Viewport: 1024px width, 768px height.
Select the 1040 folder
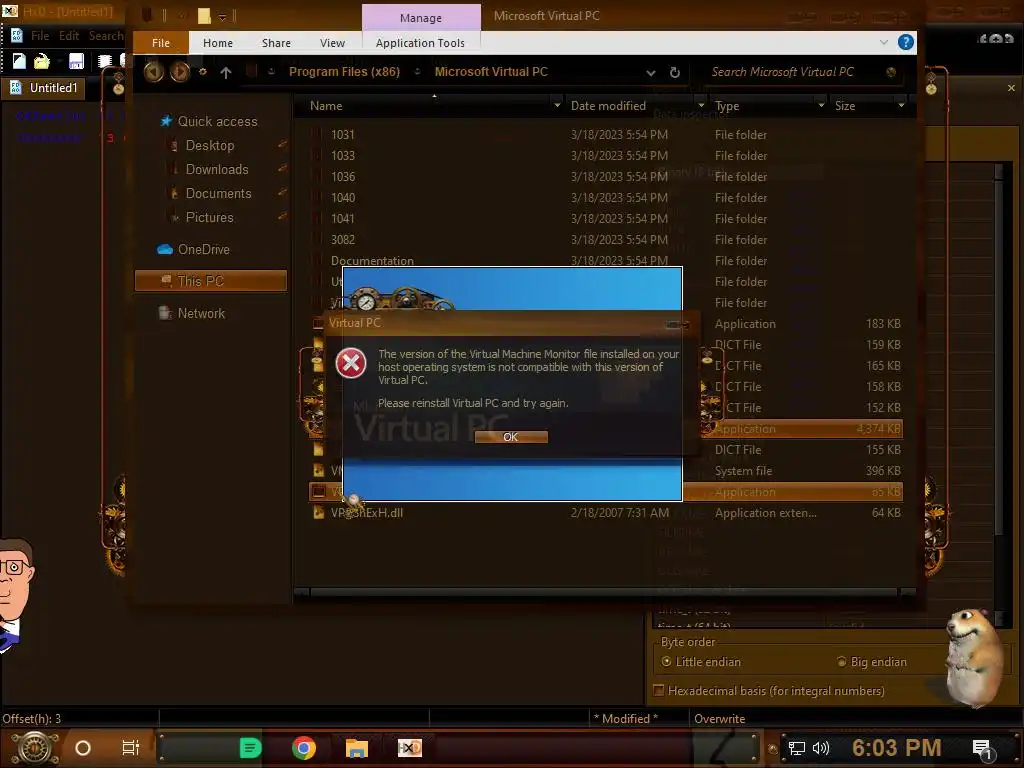(343, 197)
